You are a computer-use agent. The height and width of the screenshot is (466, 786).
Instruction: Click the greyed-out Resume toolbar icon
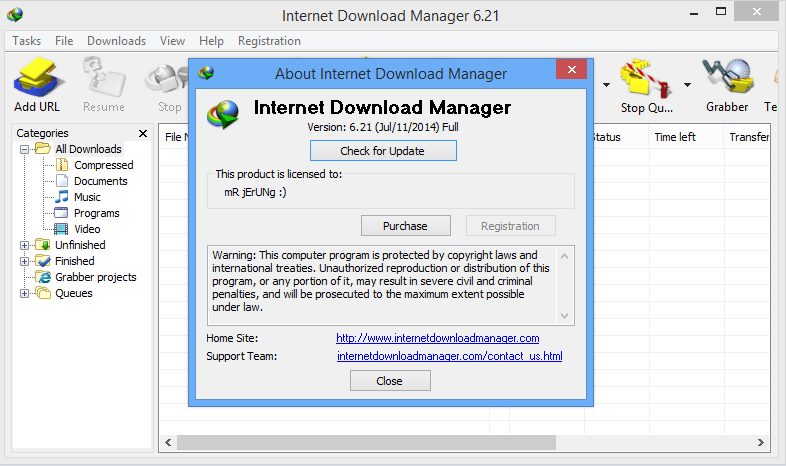click(104, 78)
